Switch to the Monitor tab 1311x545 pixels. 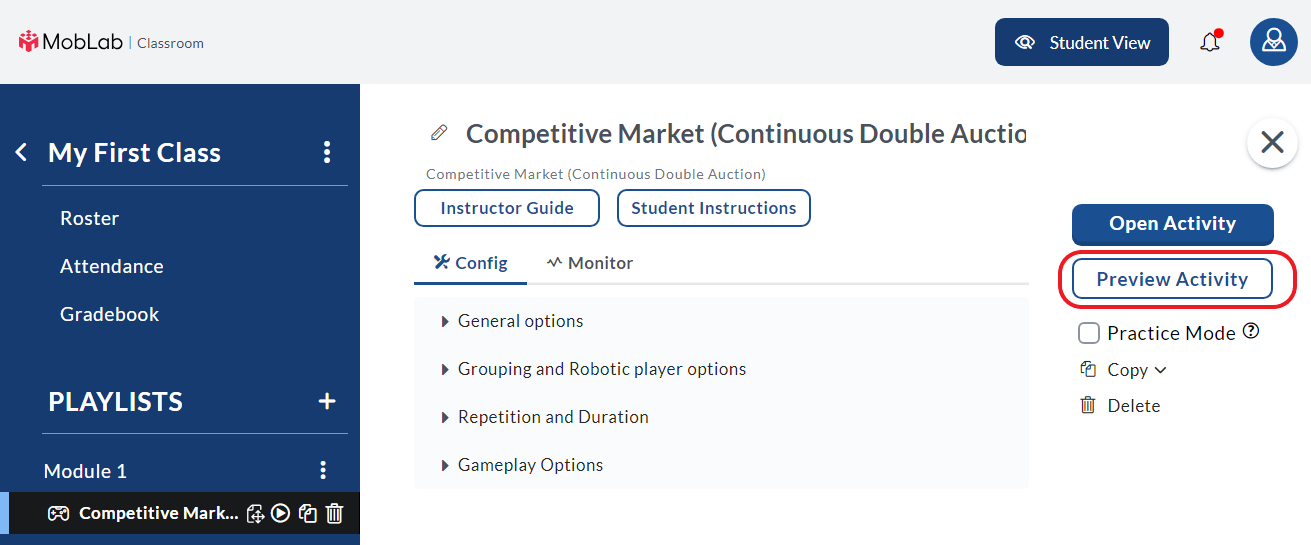(590, 263)
